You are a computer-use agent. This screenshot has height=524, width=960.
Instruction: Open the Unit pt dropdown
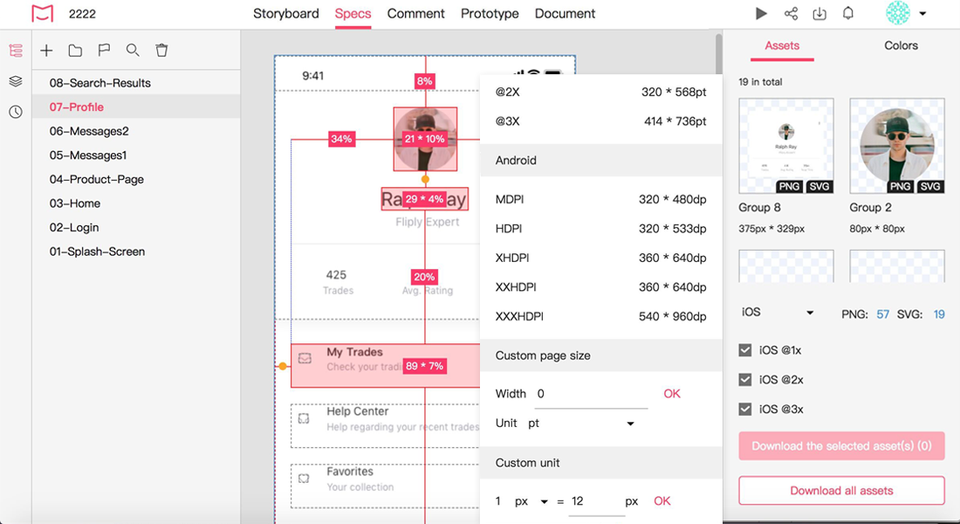click(x=580, y=424)
